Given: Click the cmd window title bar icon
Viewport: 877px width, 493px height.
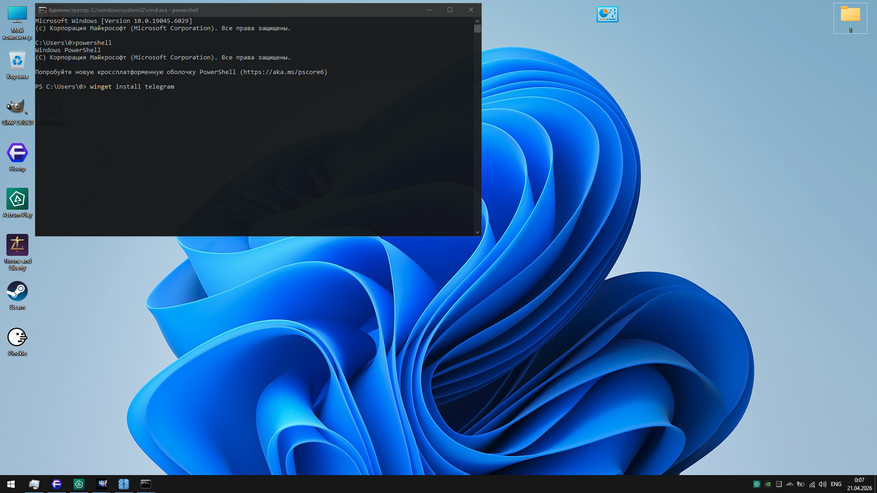Looking at the screenshot, I should pyautogui.click(x=42, y=10).
